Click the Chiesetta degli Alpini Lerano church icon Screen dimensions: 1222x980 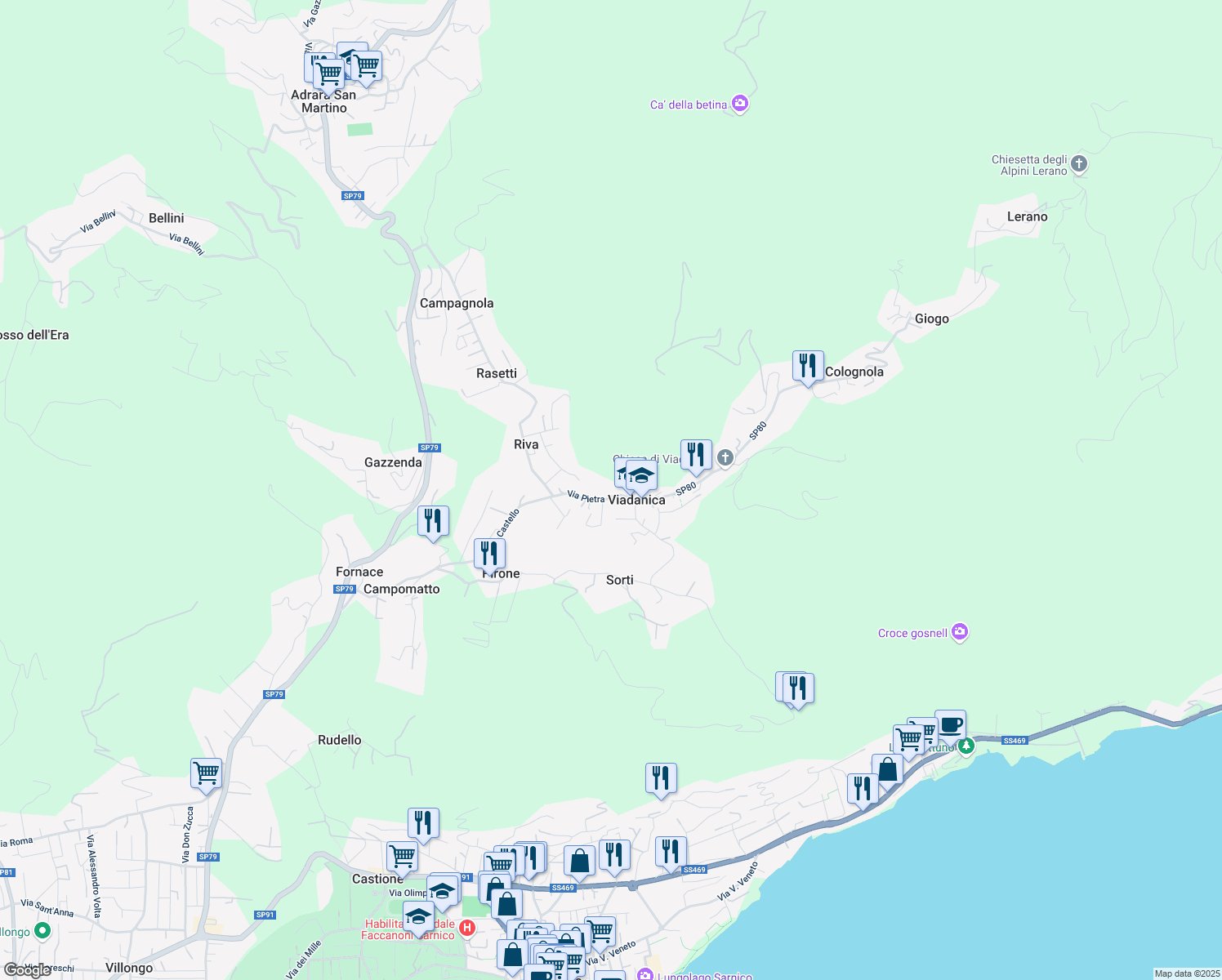coord(1079,164)
